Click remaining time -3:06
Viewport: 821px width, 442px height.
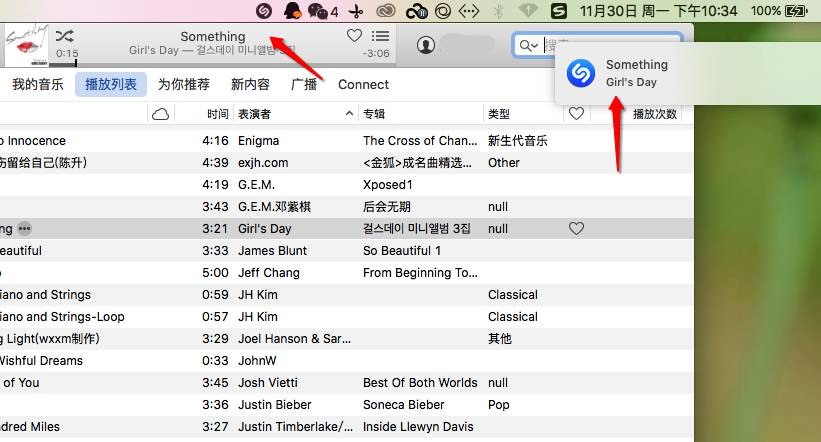376,53
